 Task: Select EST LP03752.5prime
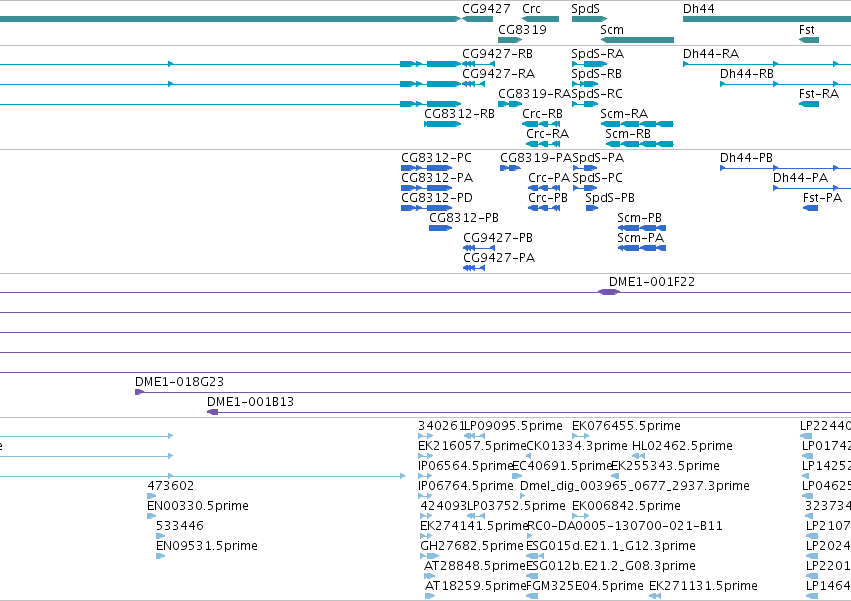pyautogui.click(x=516, y=507)
